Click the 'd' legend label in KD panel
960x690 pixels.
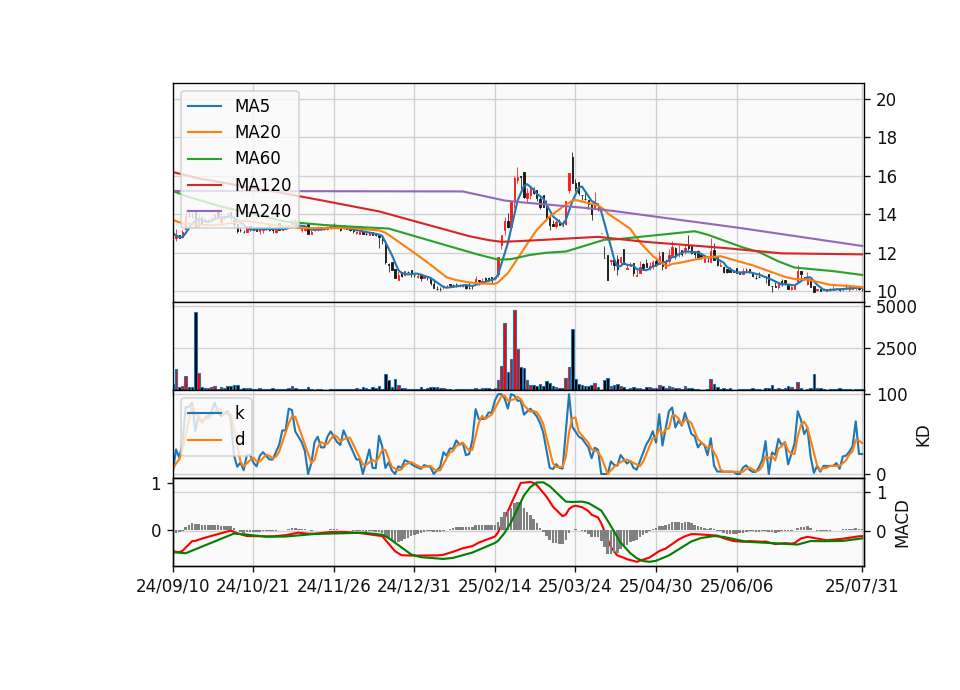coord(239,439)
